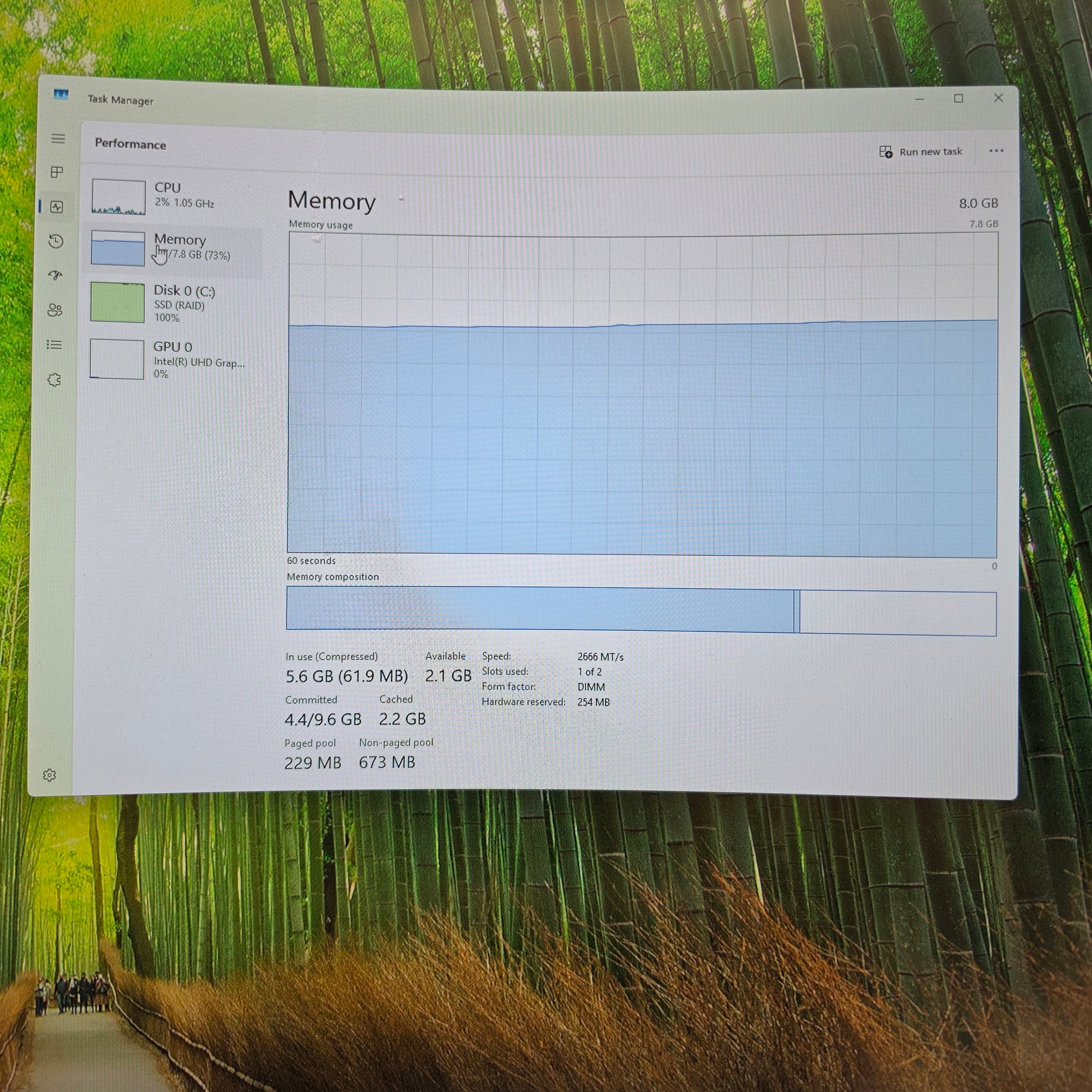Open Task Manager settings gear
The height and width of the screenshot is (1092, 1092).
(50, 775)
